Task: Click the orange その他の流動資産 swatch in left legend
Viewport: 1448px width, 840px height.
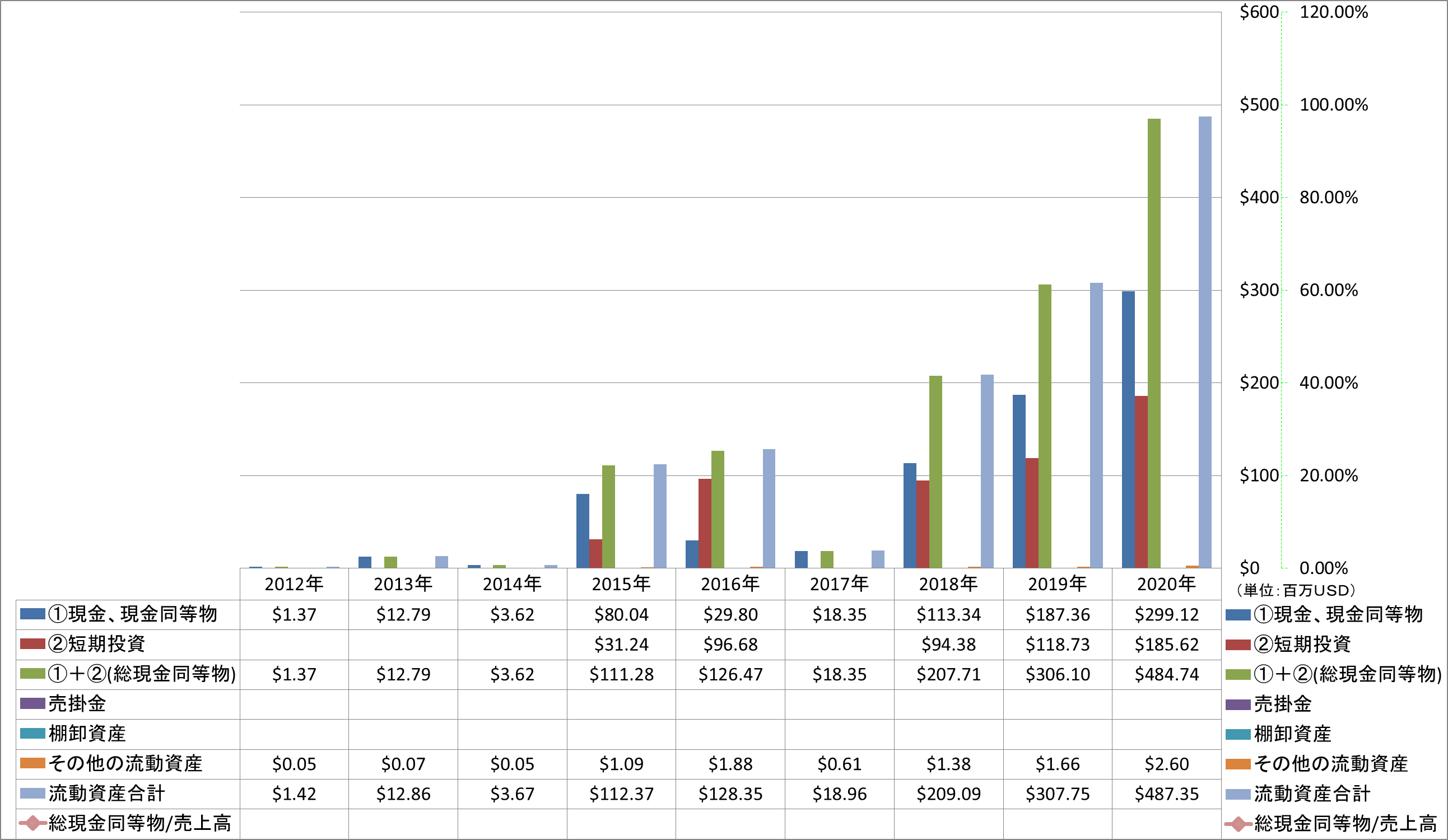Action: pyautogui.click(x=32, y=763)
